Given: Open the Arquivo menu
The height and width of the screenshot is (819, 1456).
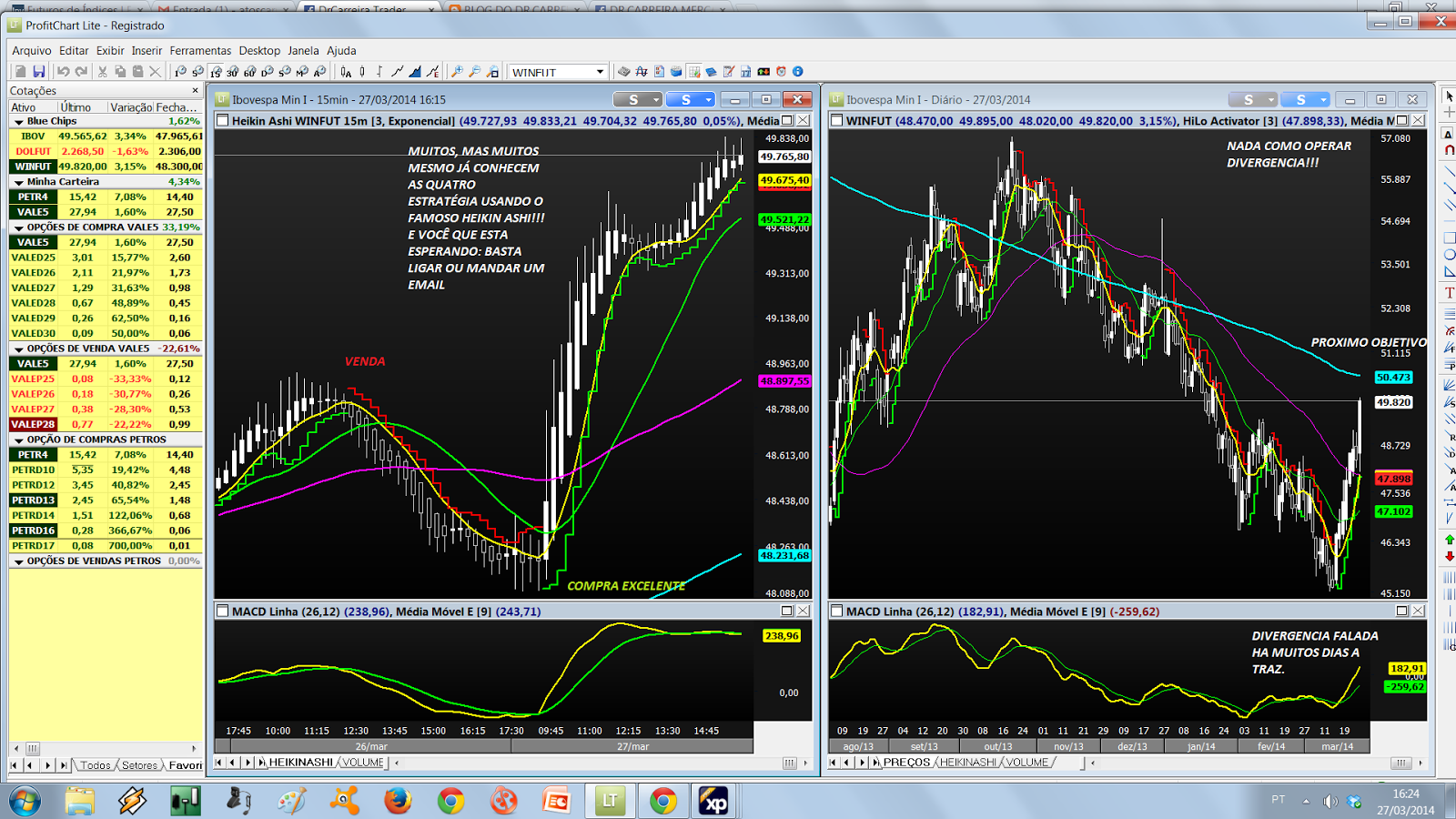Looking at the screenshot, I should point(32,51).
